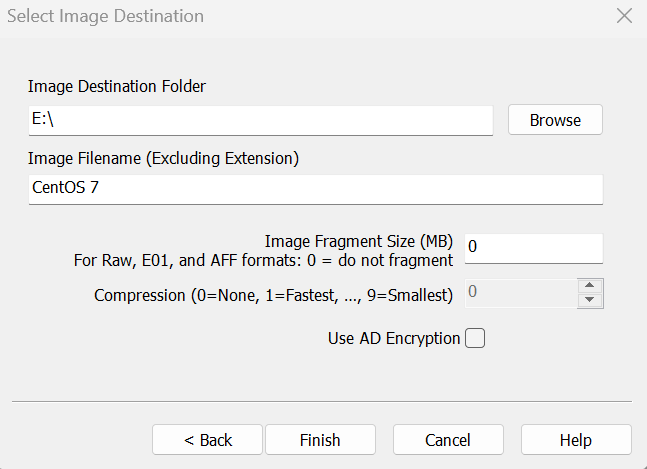Increase compression with the up arrow
The width and height of the screenshot is (647, 469).
[x=590, y=286]
